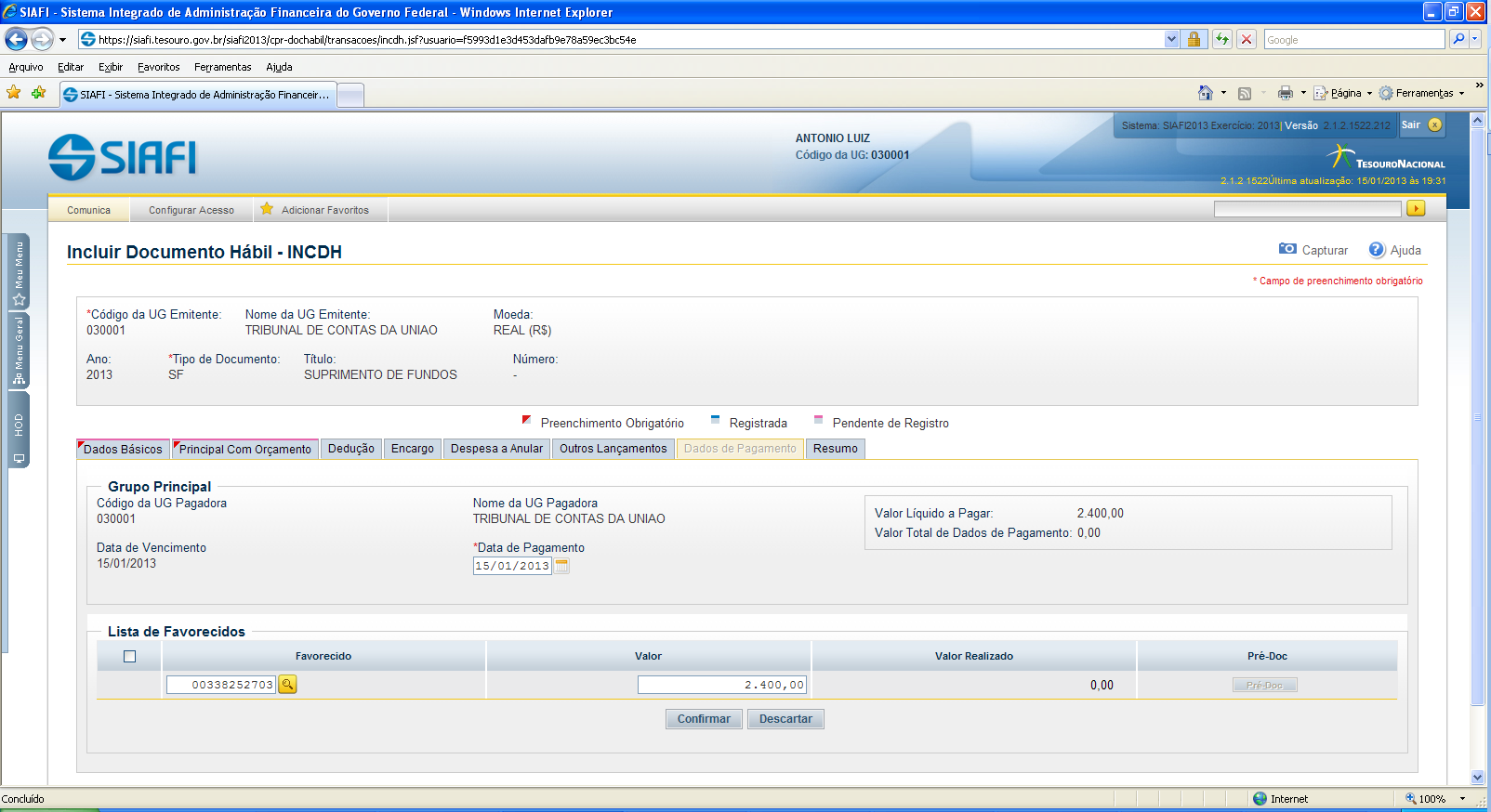Click the Favorecido code input field
The width and height of the screenshot is (1491, 812).
pyautogui.click(x=221, y=685)
